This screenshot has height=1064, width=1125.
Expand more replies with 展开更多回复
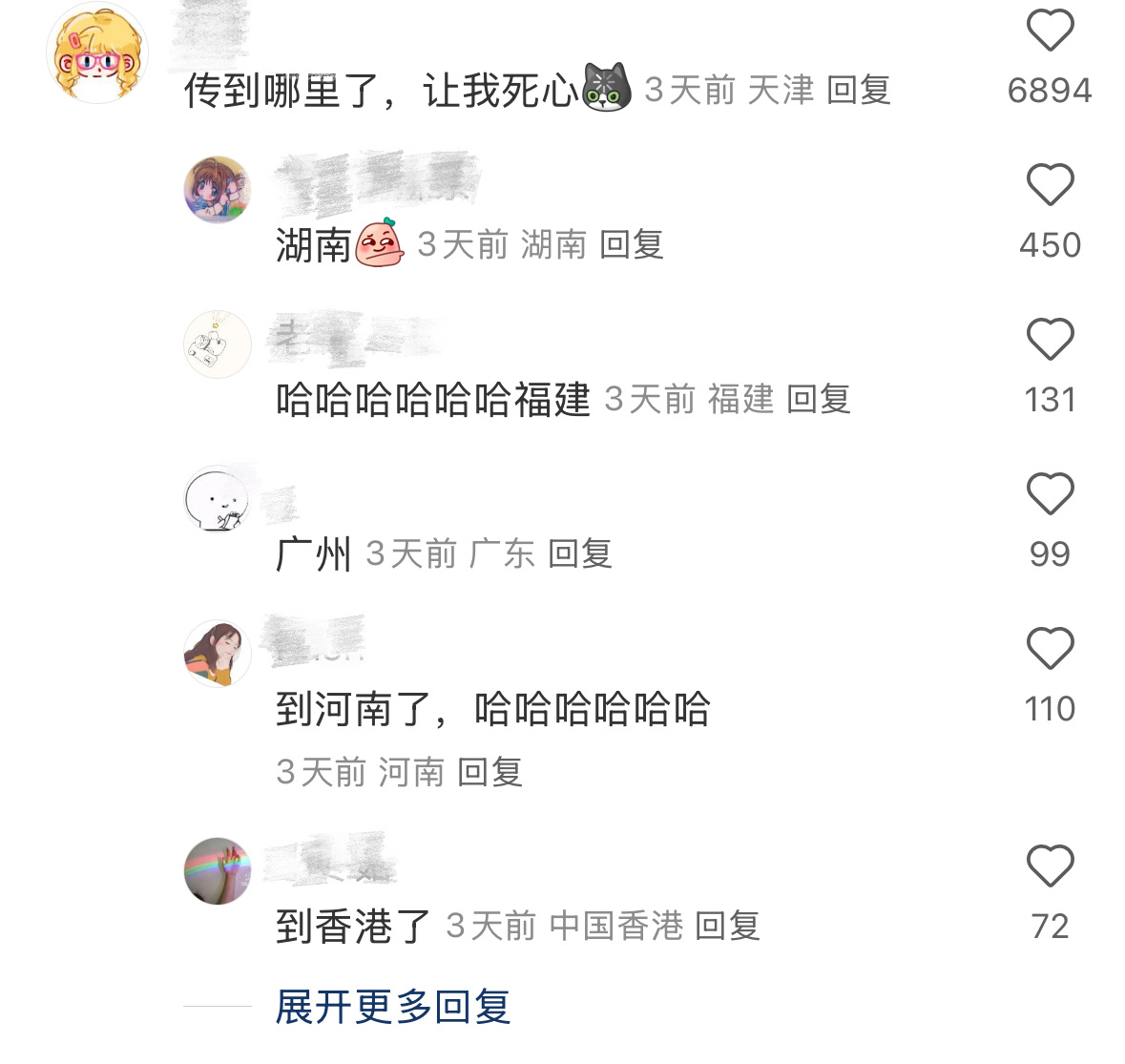392,1007
